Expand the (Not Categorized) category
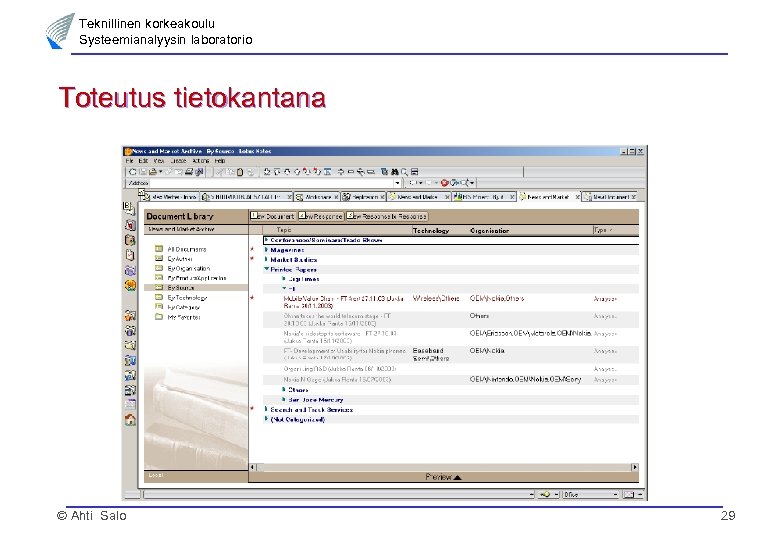The image size is (780, 540). [x=267, y=419]
